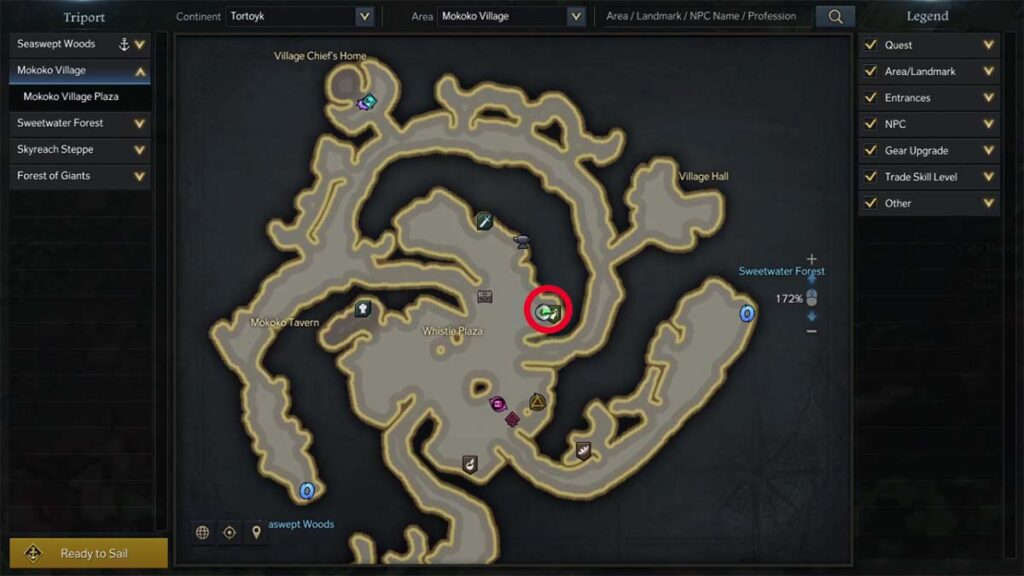Select the anvil blacksmith icon on map
The height and width of the screenshot is (576, 1024).
pyautogui.click(x=521, y=242)
